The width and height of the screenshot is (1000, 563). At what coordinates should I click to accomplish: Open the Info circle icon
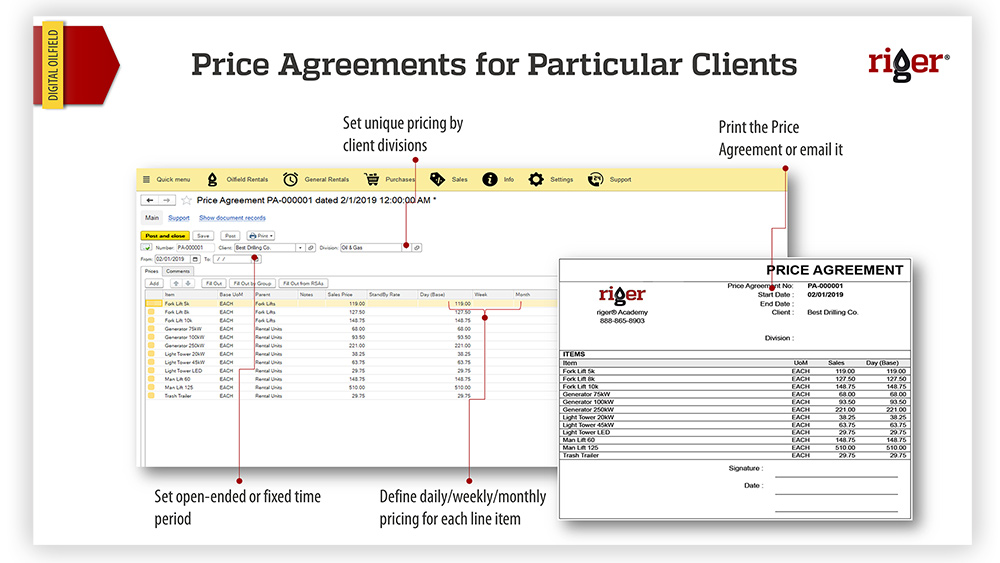490,179
